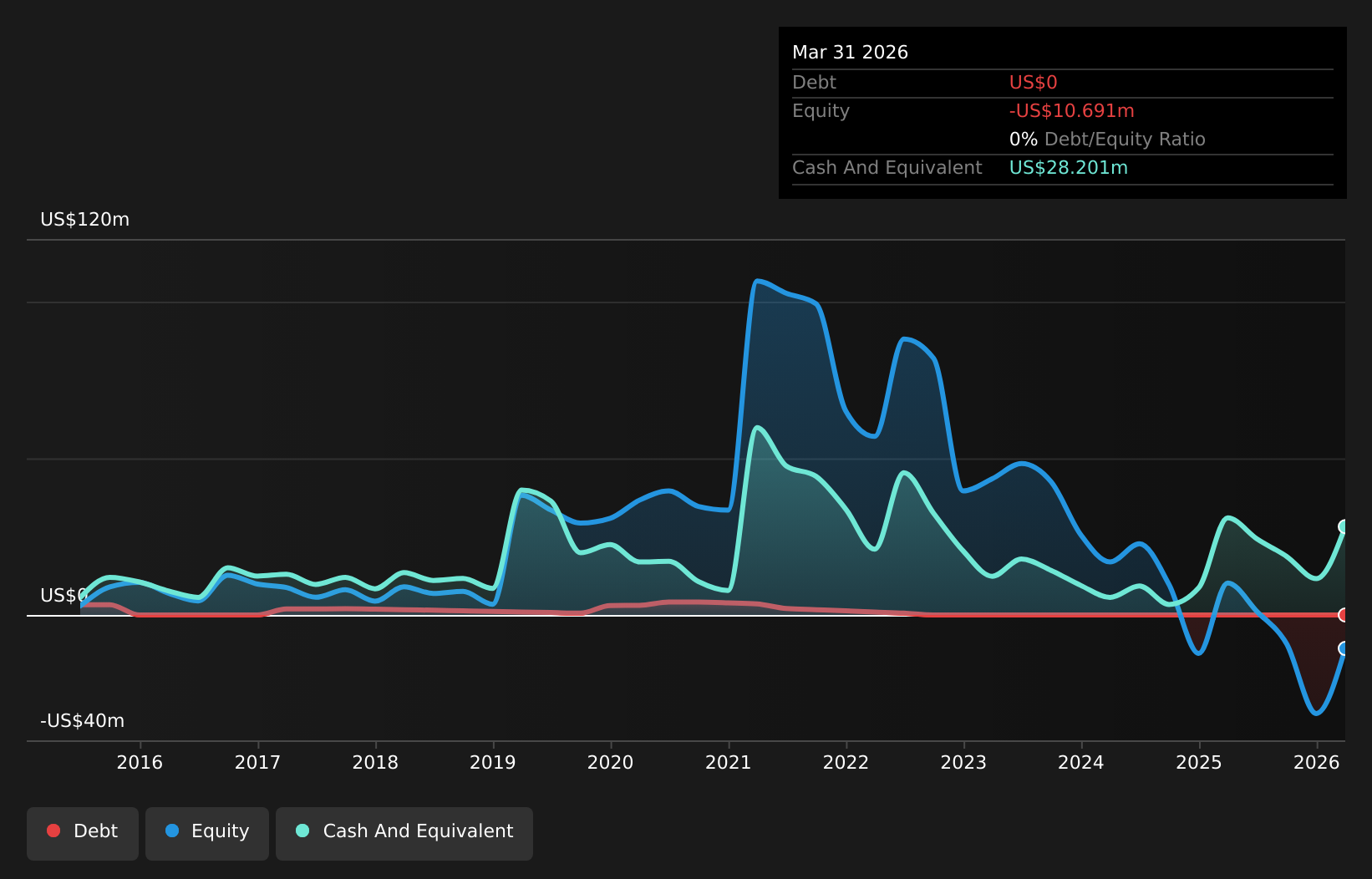Click the -US$40m y-axis label
1372x879 pixels.
pyautogui.click(x=83, y=721)
